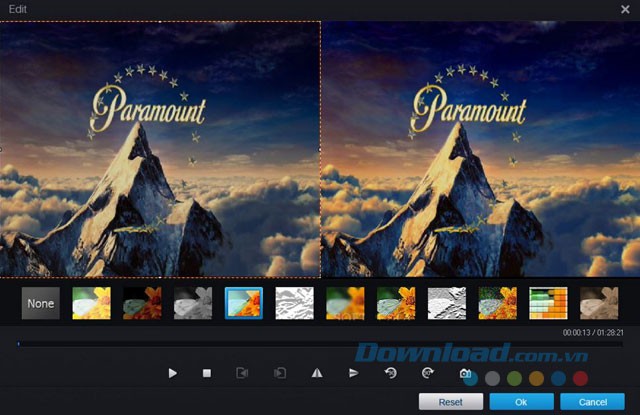Apply the grayscale flower effect
The height and width of the screenshot is (415, 640).
[193, 303]
